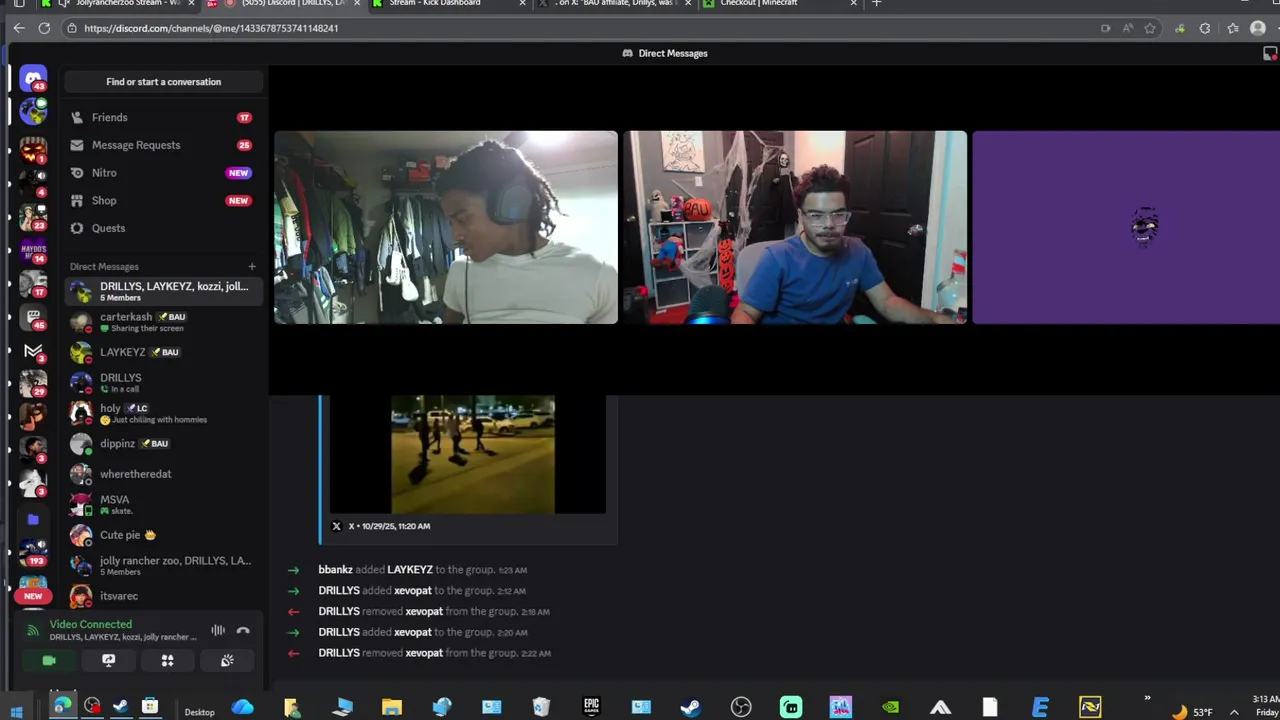Open the dippinz direct message

coord(164,443)
